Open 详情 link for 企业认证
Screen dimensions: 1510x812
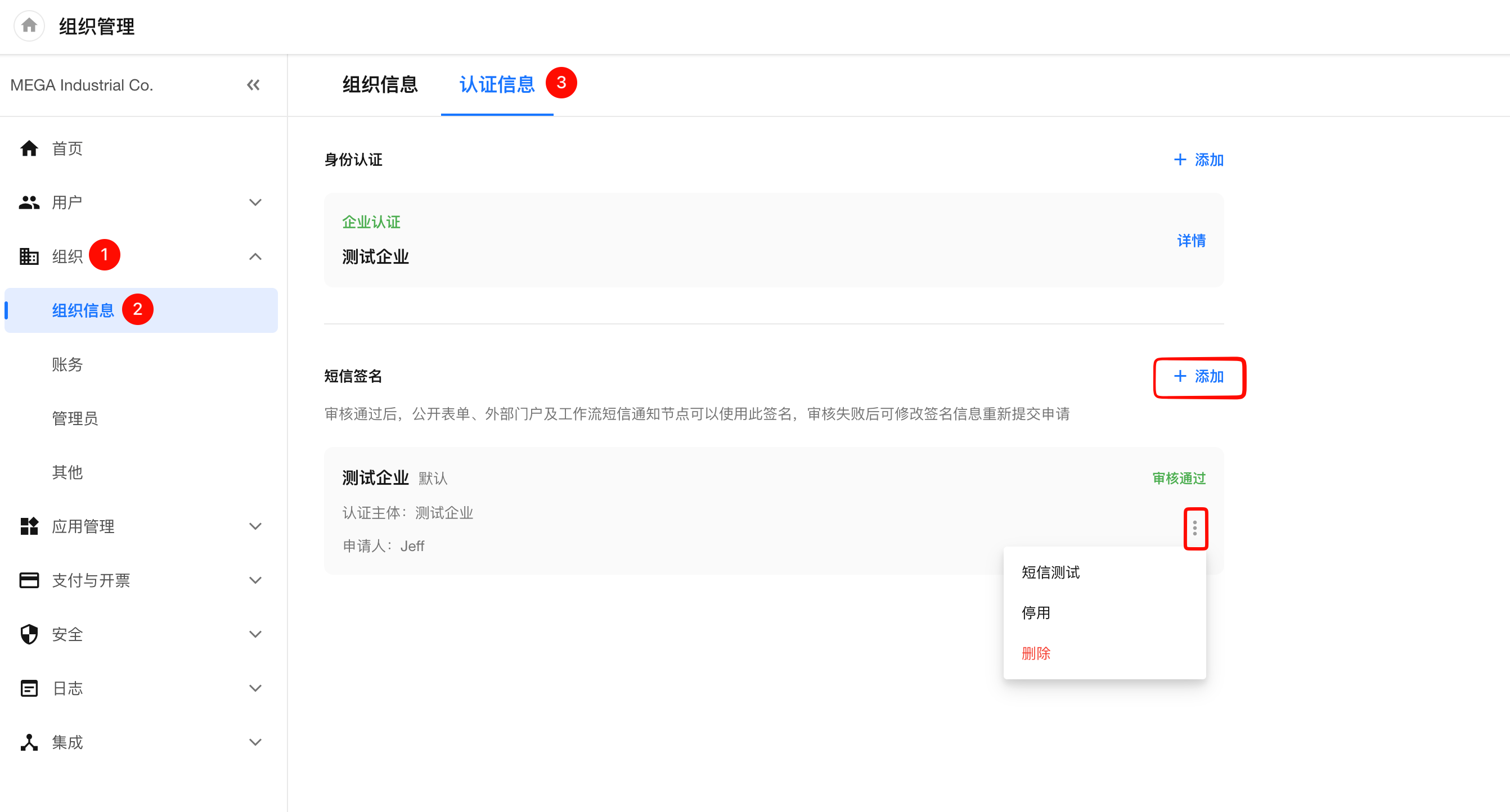click(1191, 240)
